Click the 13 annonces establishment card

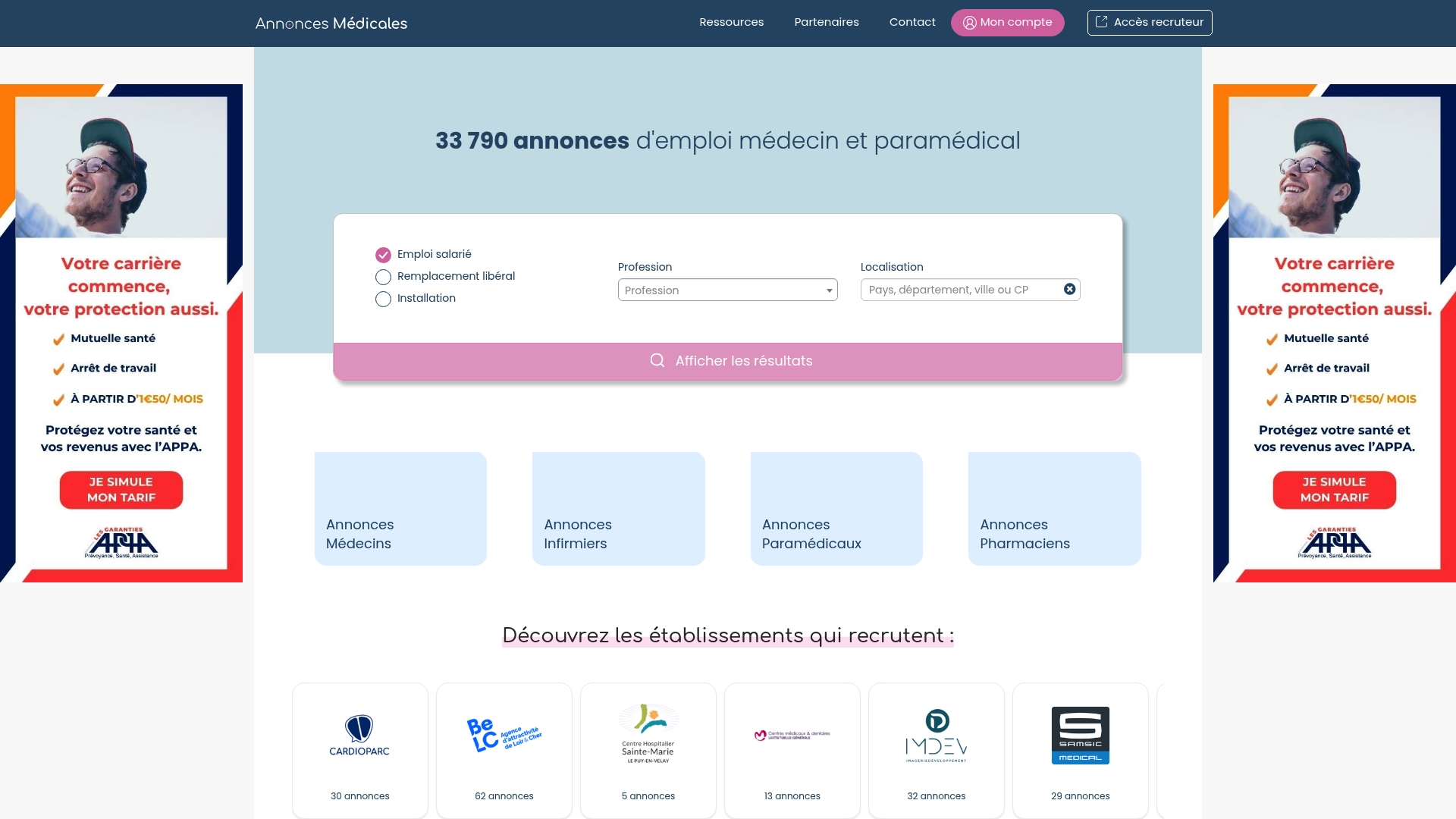792,751
